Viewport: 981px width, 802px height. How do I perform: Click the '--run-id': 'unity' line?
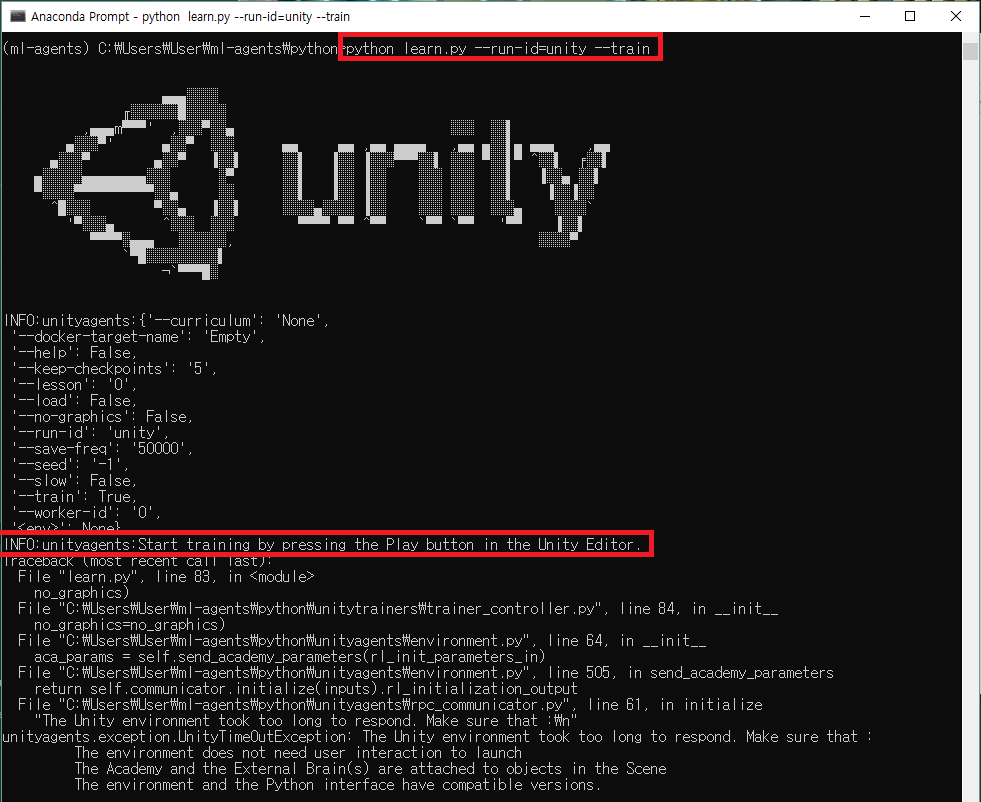click(x=90, y=433)
